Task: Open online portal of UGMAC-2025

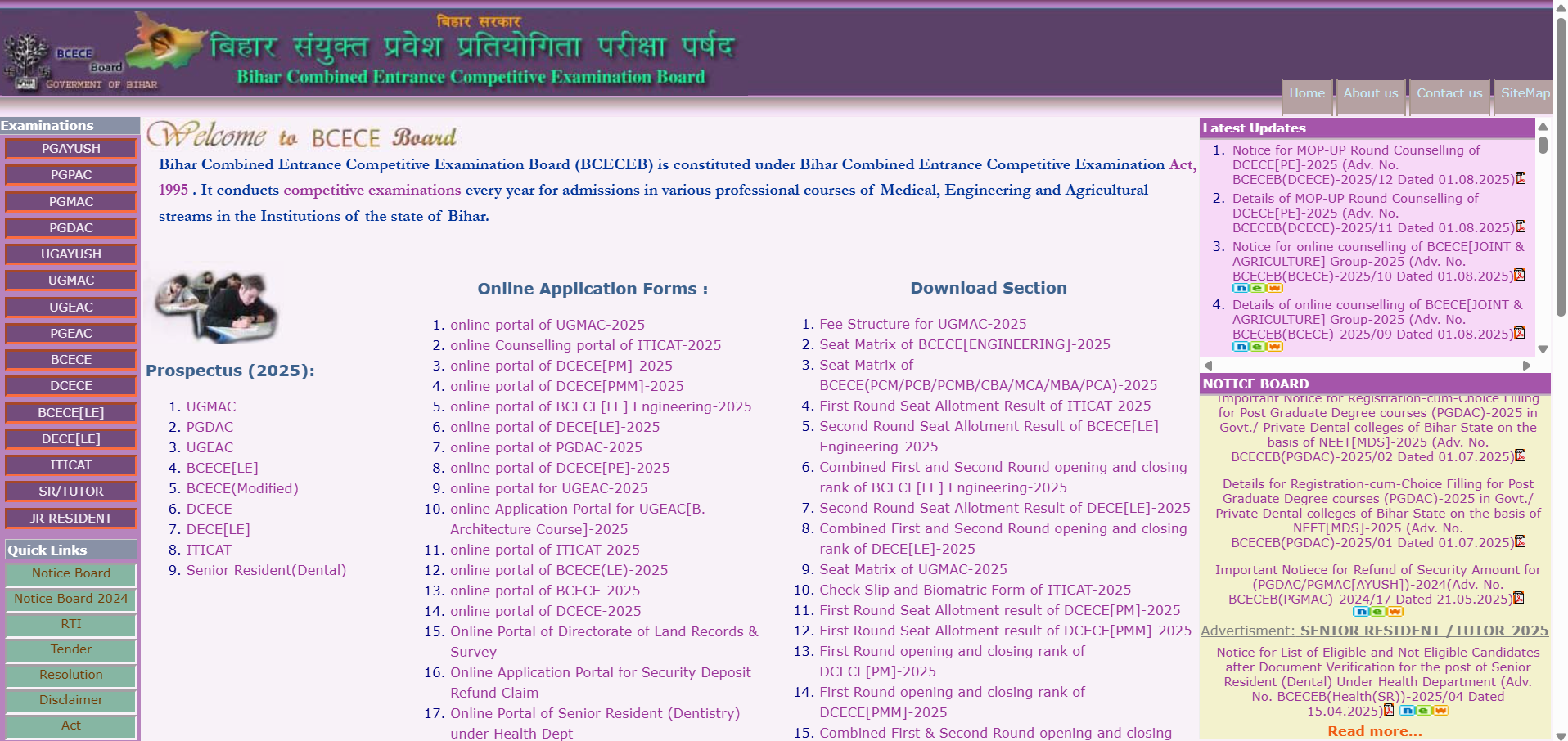Action: [547, 325]
